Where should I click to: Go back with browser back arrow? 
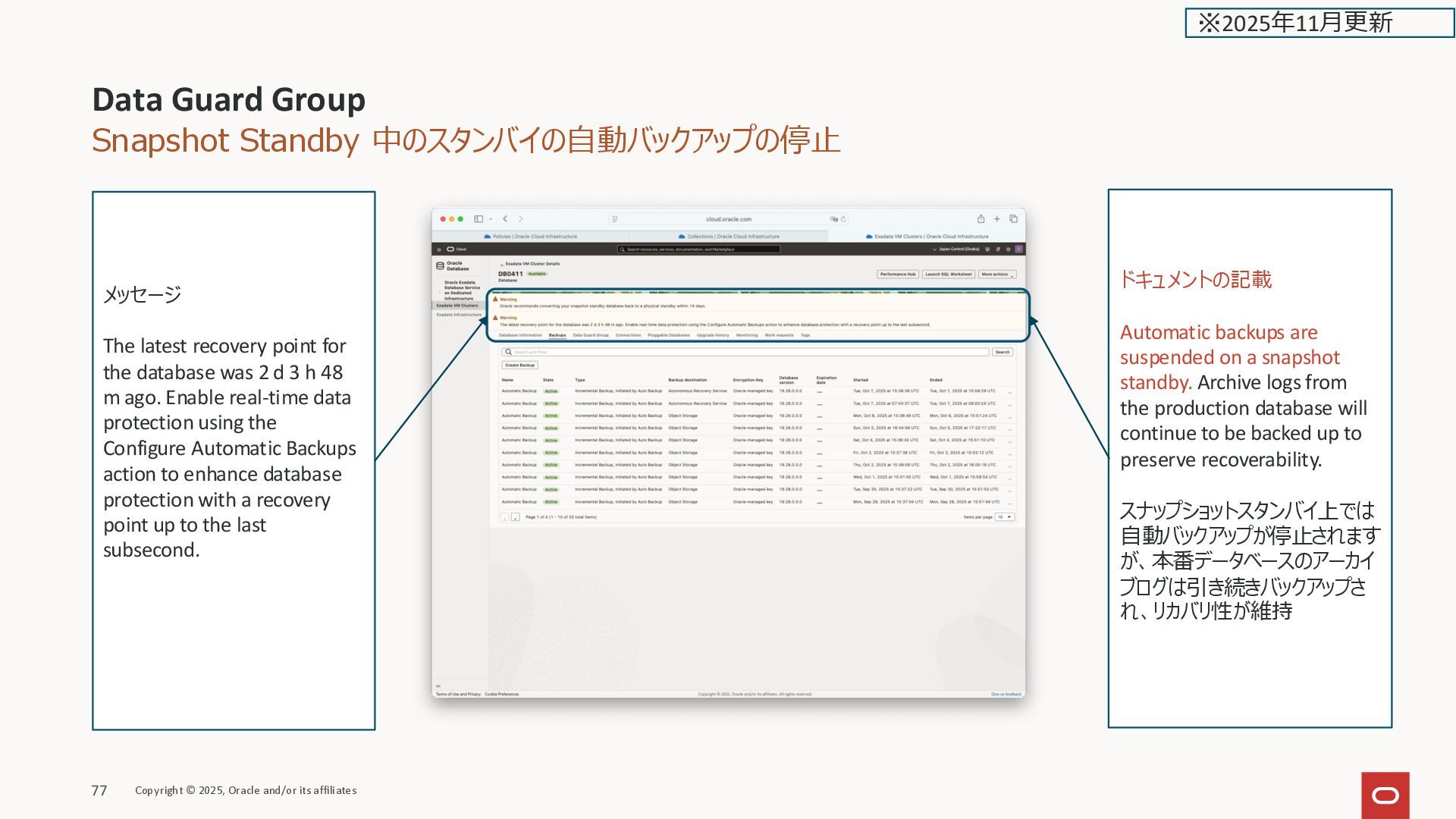505,219
